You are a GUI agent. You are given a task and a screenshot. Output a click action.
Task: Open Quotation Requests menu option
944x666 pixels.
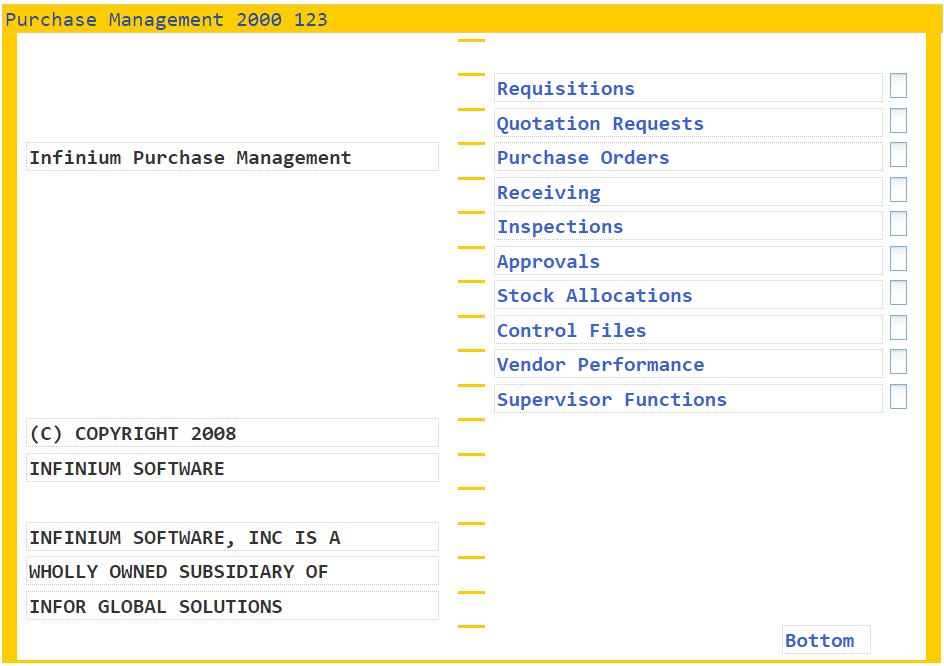click(688, 123)
